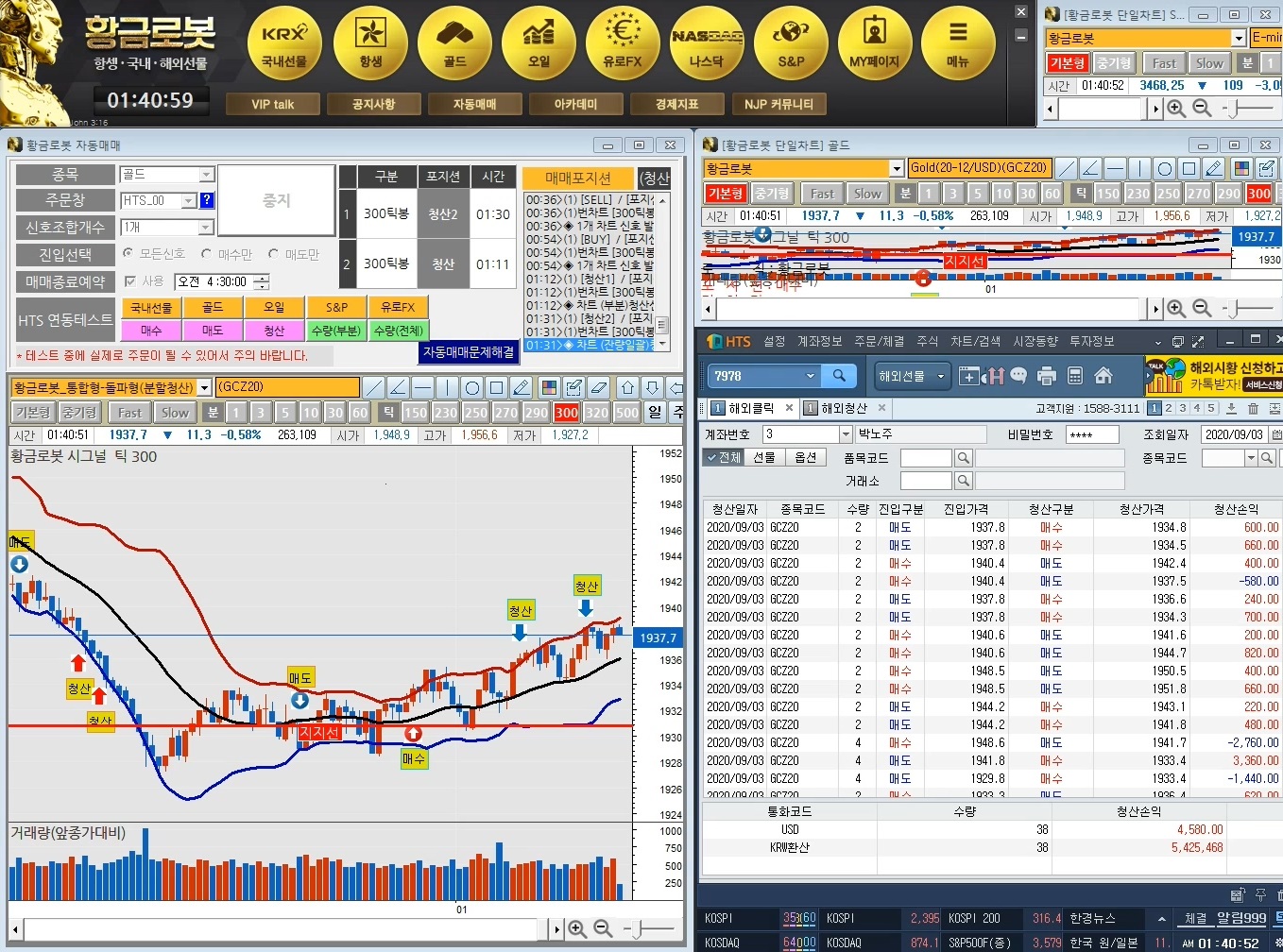The image size is (1283, 952).
Task: Toggle the 옵션 filter button
Action: click(805, 457)
